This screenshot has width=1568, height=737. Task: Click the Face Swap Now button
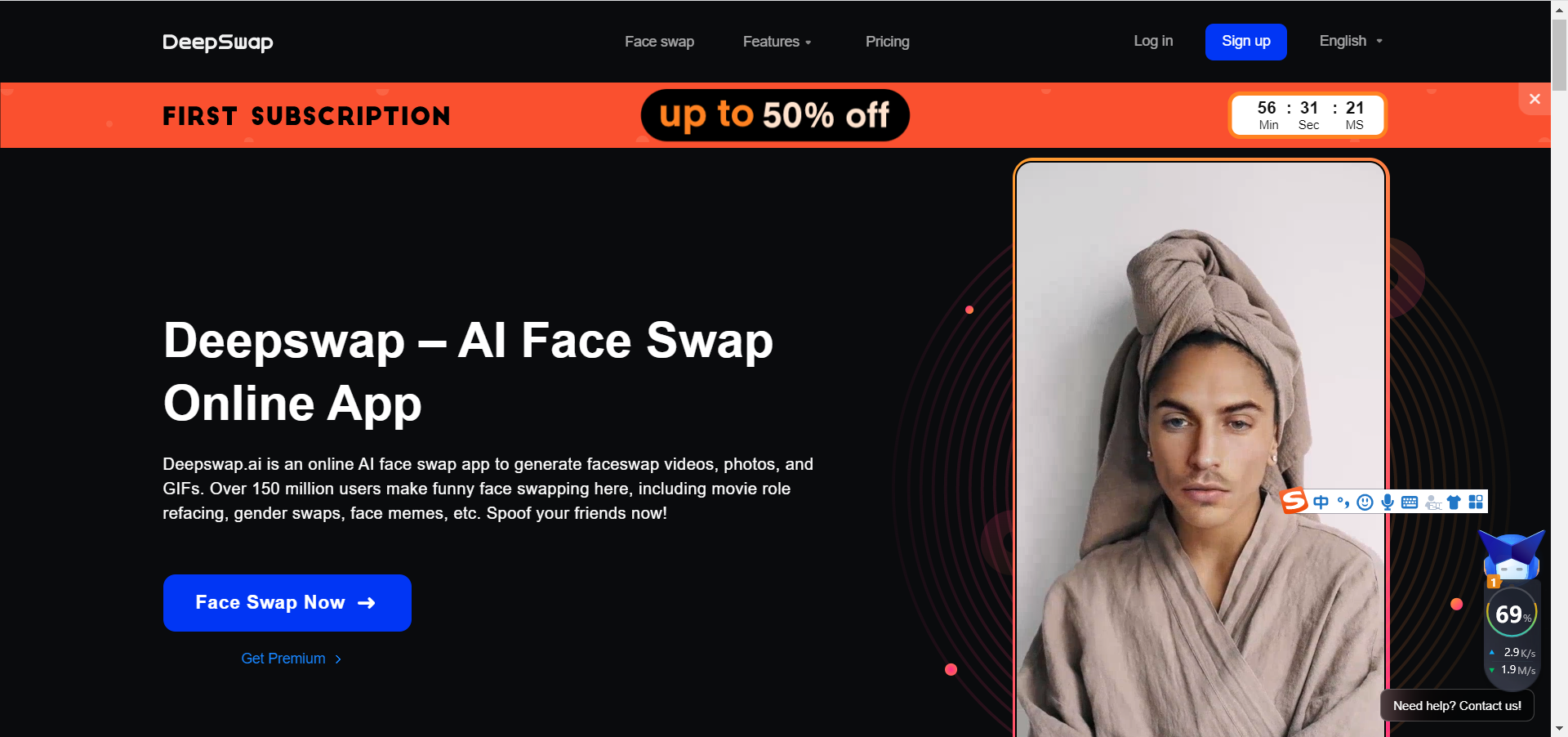(x=287, y=603)
